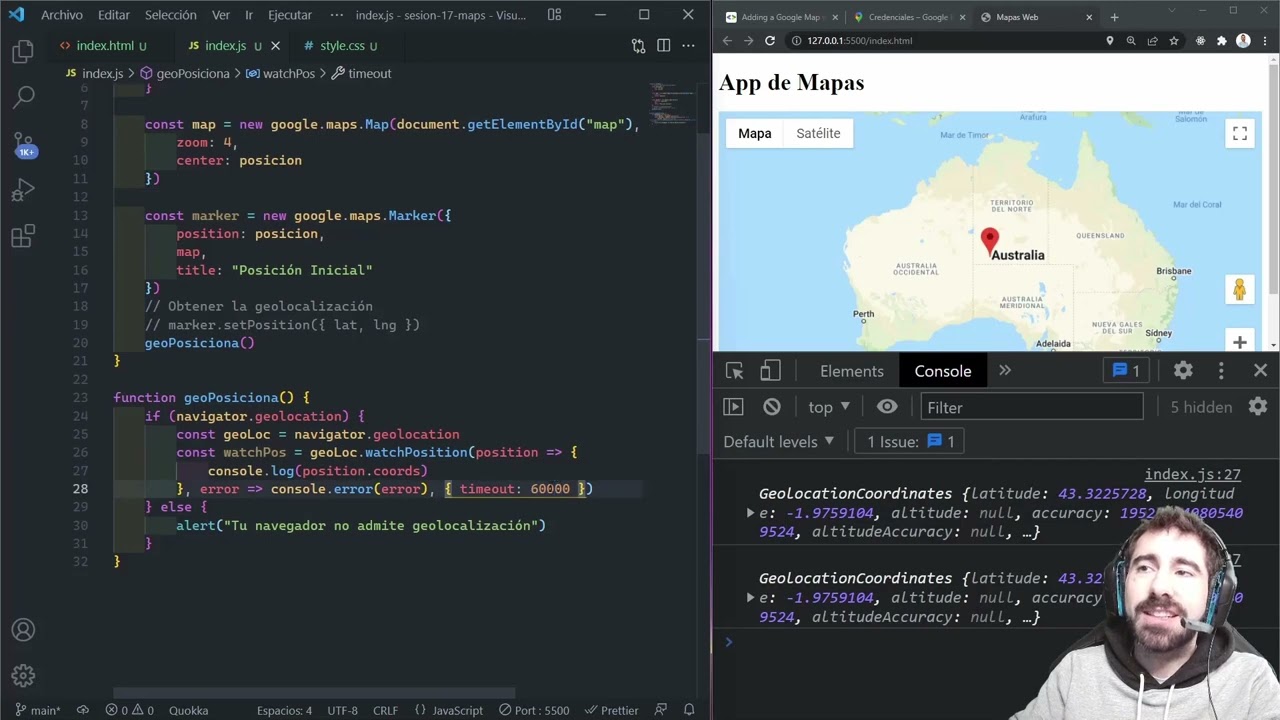Change encoding via UTF-8
The image size is (1280, 720).
click(x=342, y=710)
